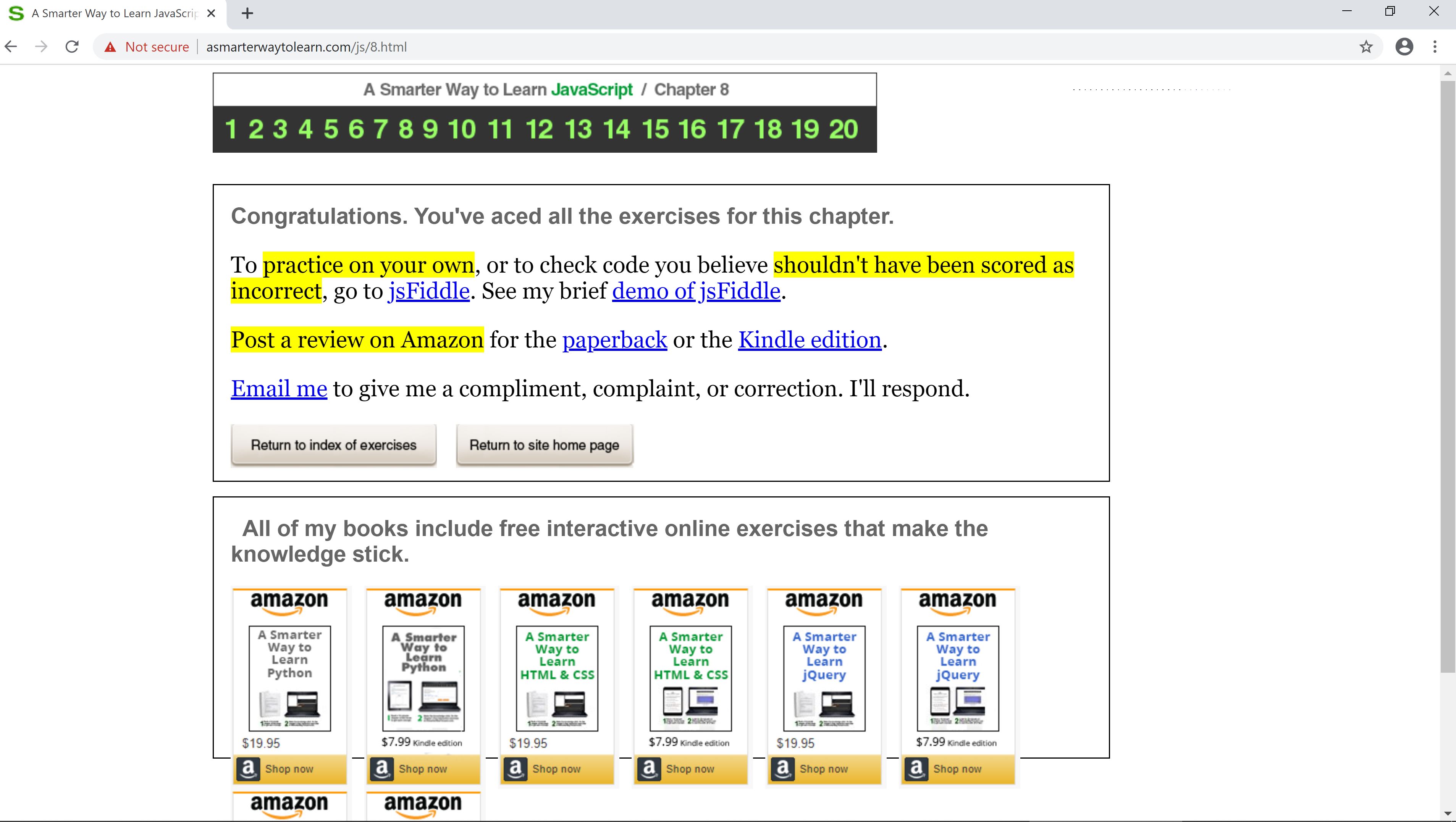Go to chapter 3 in the chapter bar
The image size is (1456, 822).
click(280, 129)
